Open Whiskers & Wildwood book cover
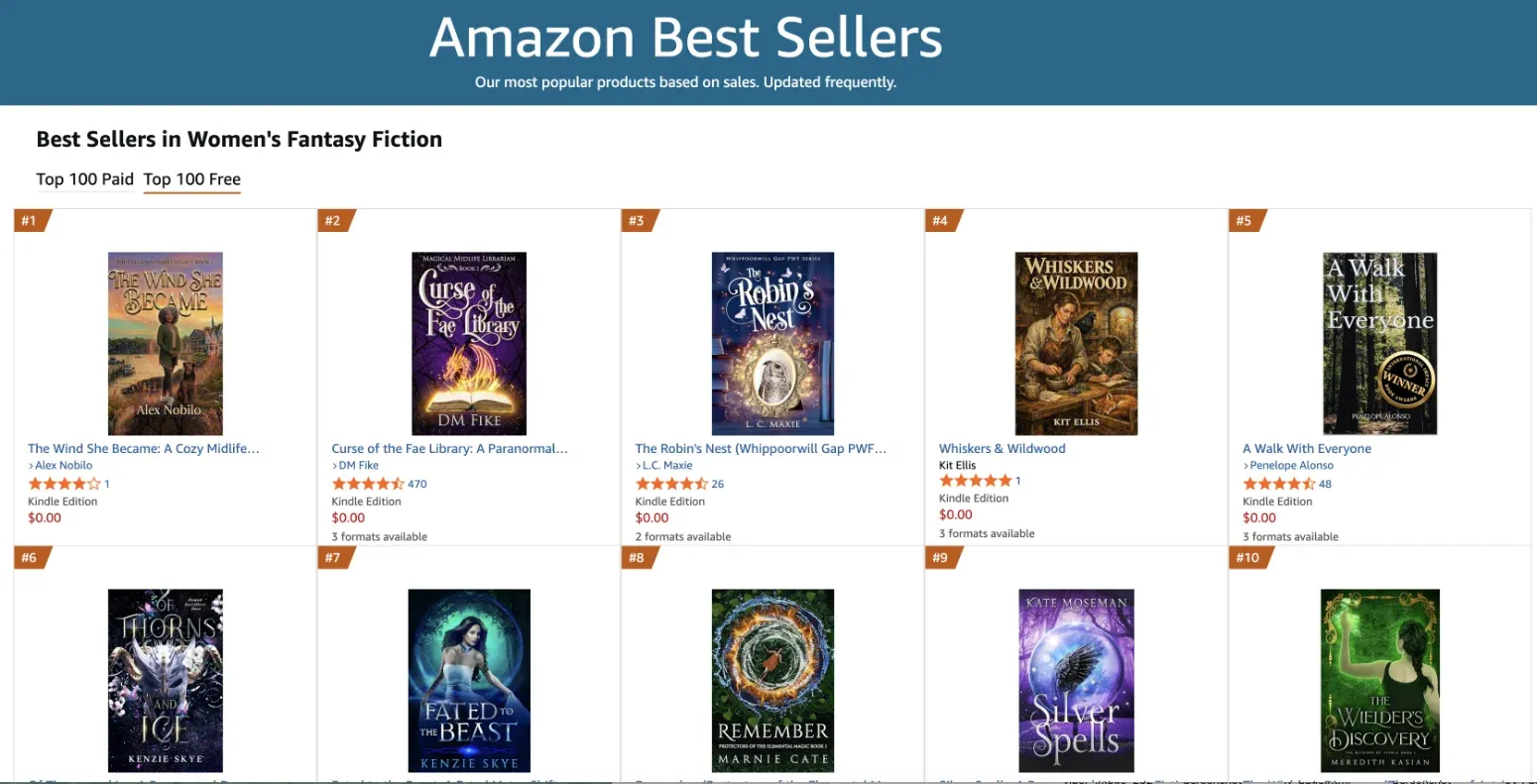 1076,344
